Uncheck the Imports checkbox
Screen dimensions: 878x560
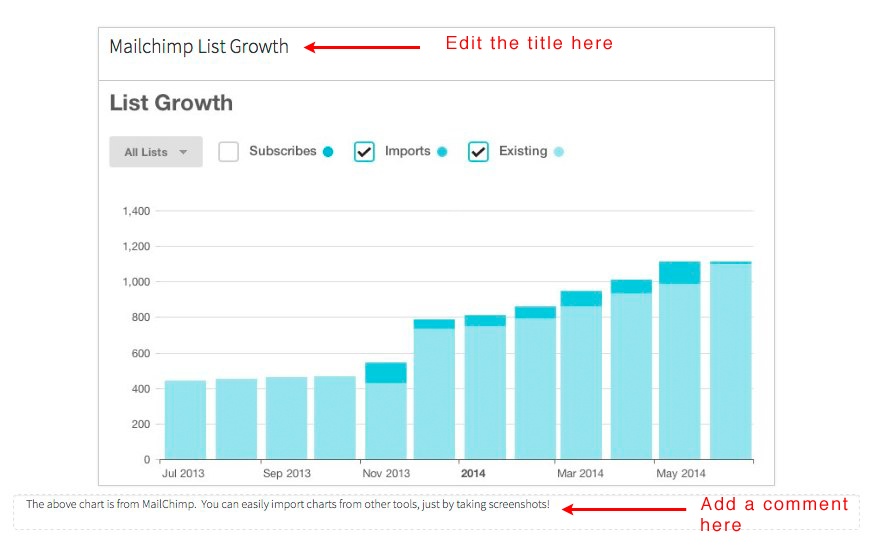(364, 152)
